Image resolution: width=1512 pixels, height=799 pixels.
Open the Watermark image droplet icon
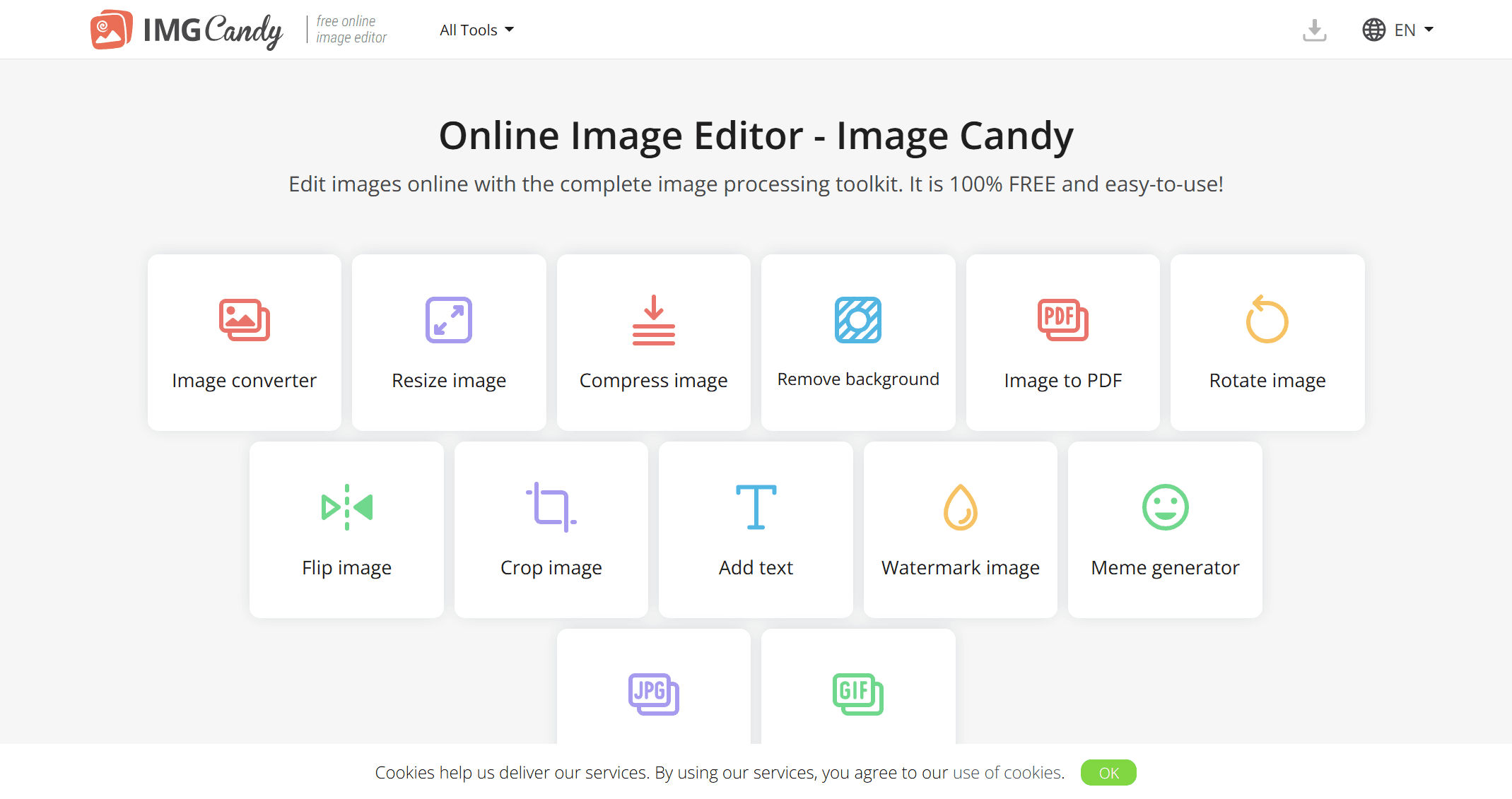point(960,507)
